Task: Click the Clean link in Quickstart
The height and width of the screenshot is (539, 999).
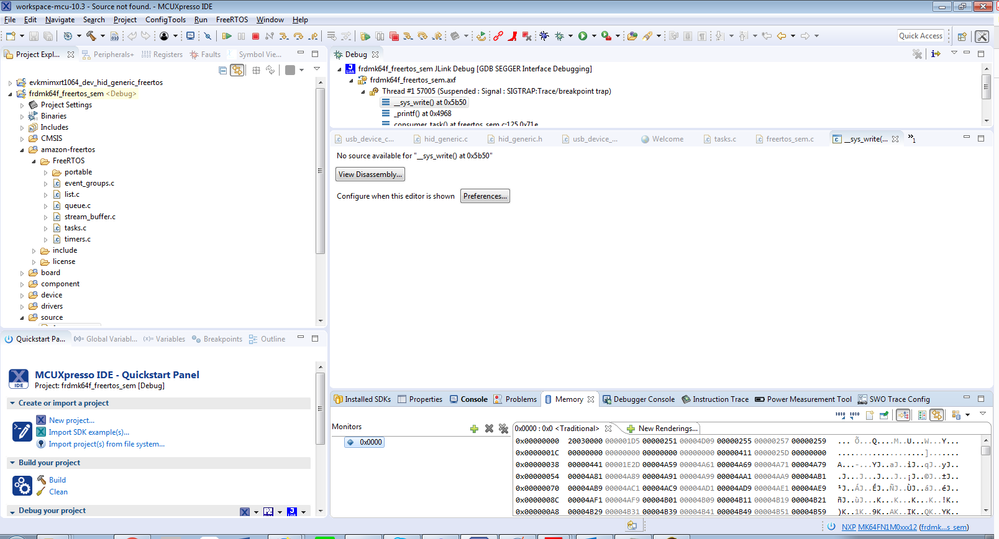Action: pos(58,492)
